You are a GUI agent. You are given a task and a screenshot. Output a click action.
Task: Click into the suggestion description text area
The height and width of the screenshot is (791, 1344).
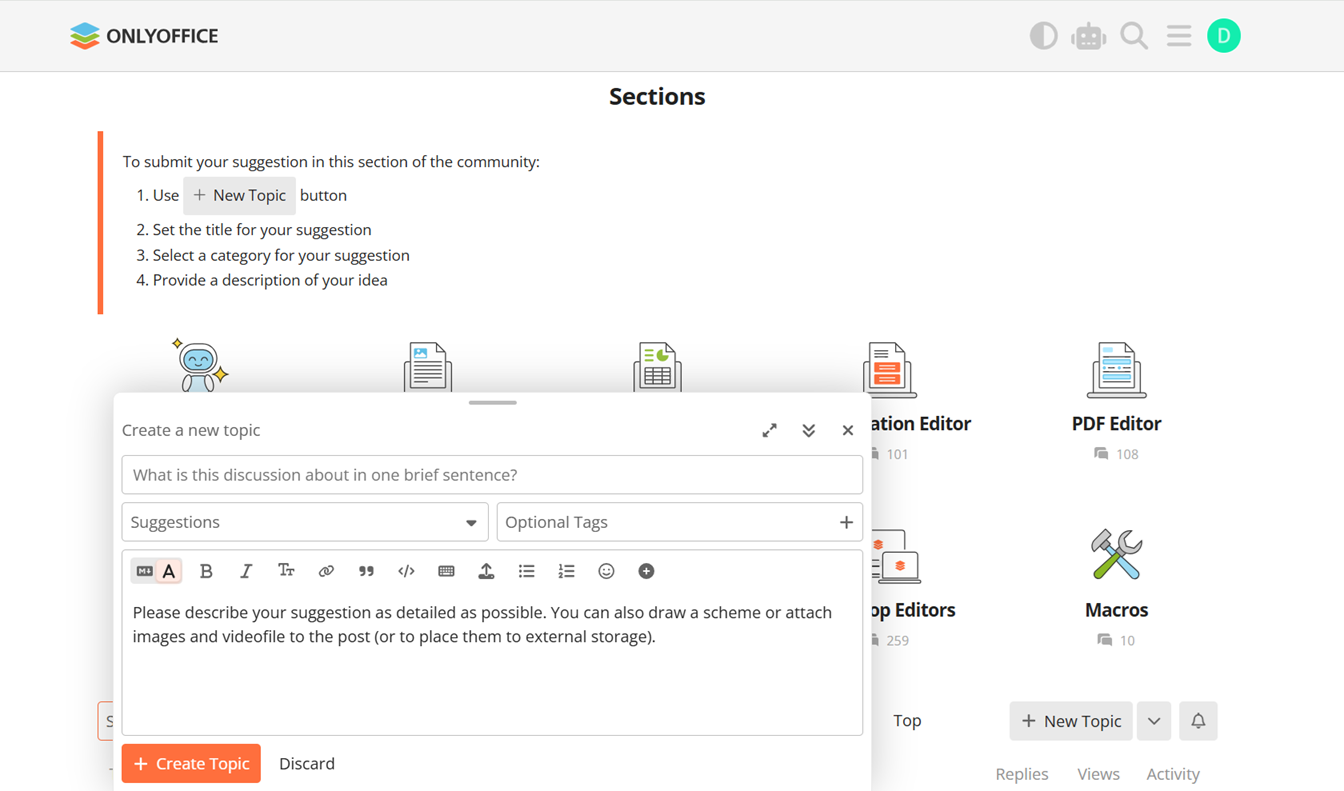coord(492,663)
